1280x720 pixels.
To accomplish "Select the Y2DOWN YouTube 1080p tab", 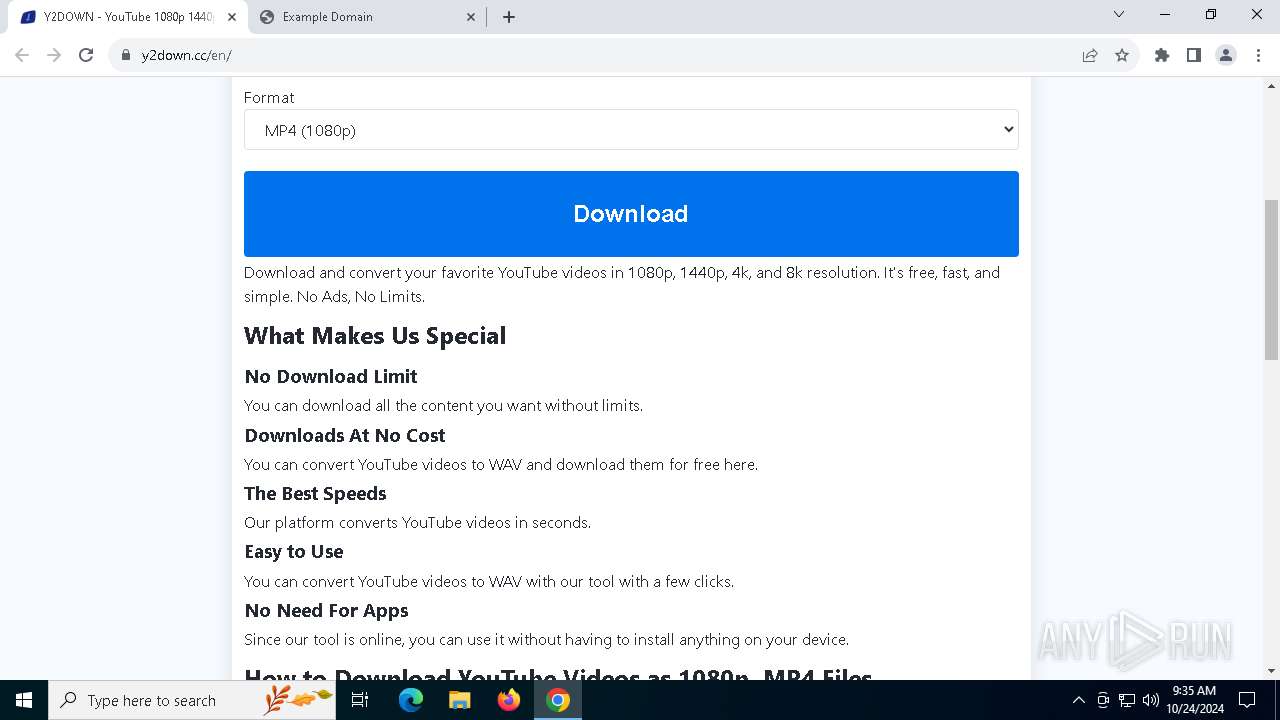I will 128,17.
